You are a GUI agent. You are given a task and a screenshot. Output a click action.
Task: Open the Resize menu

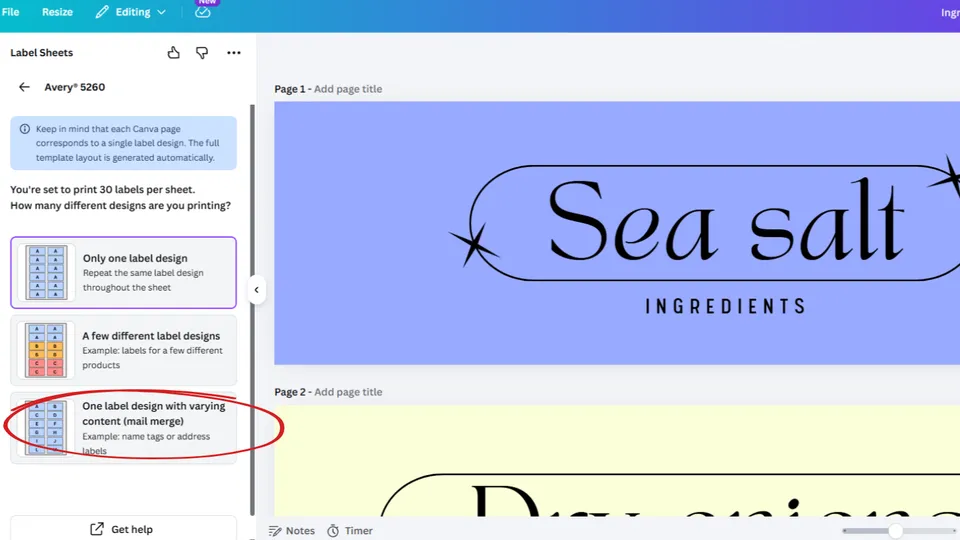[57, 12]
